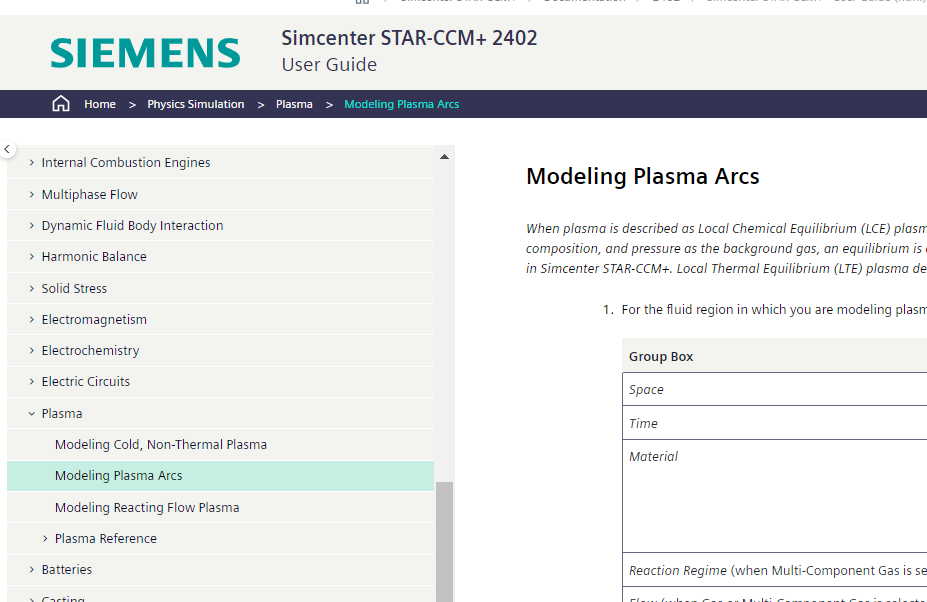Expand Dynamic Fluid Body Interaction chevron
The width and height of the screenshot is (927, 602).
[32, 225]
